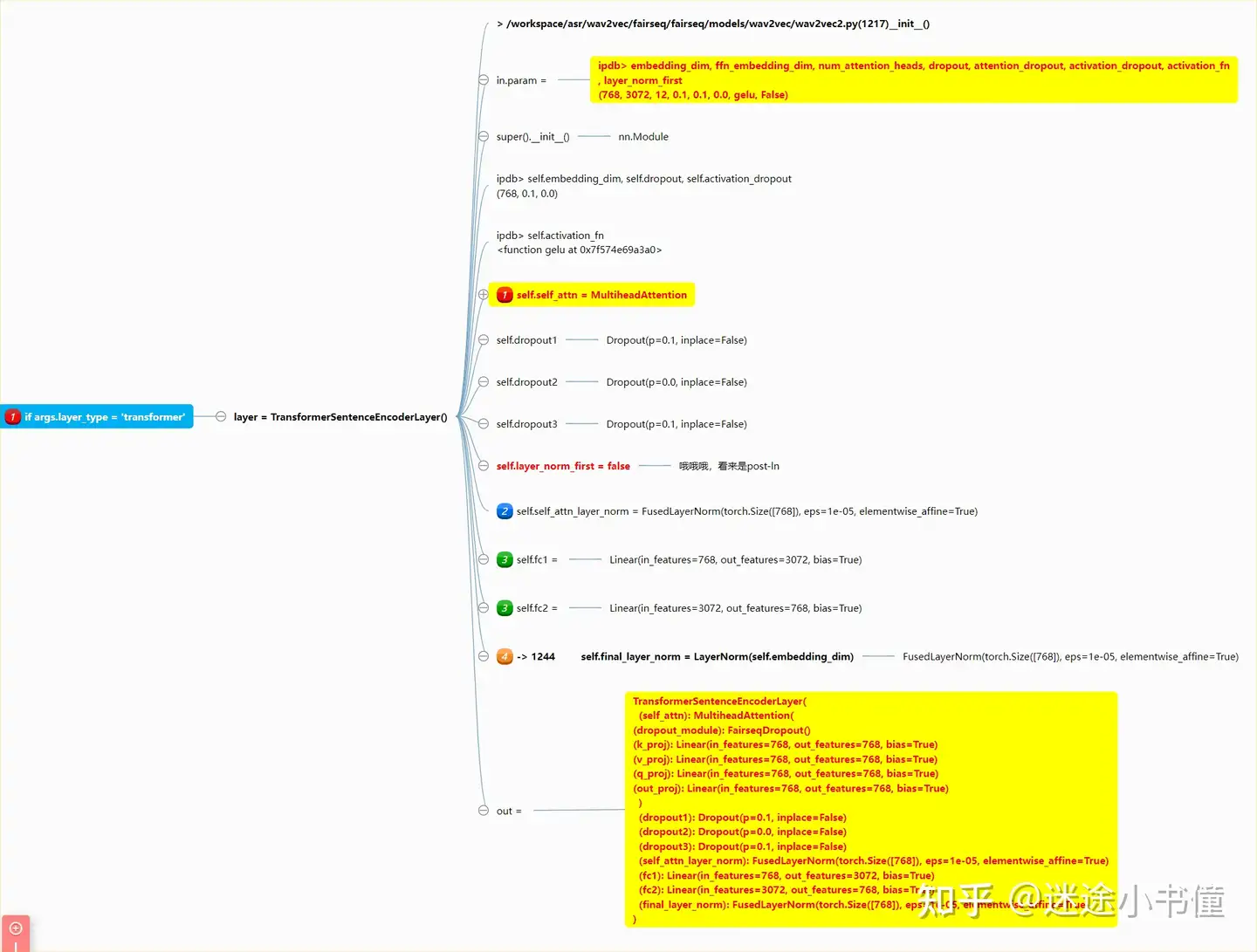Select the 'ipdb> self.activation_fn' gelu node
The height and width of the screenshot is (952, 1257).
[x=580, y=243]
